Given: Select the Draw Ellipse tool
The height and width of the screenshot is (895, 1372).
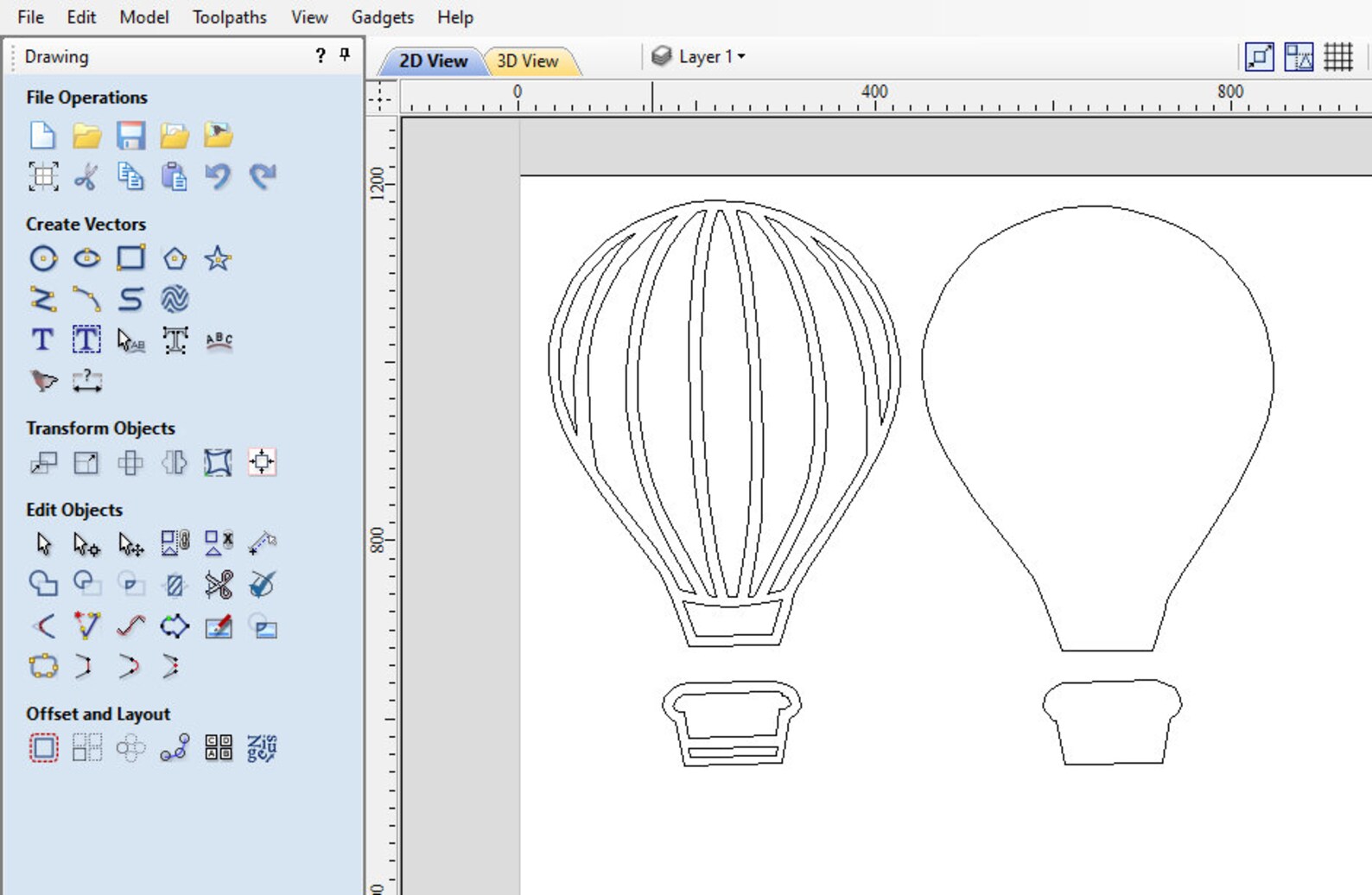Looking at the screenshot, I should pos(86,258).
